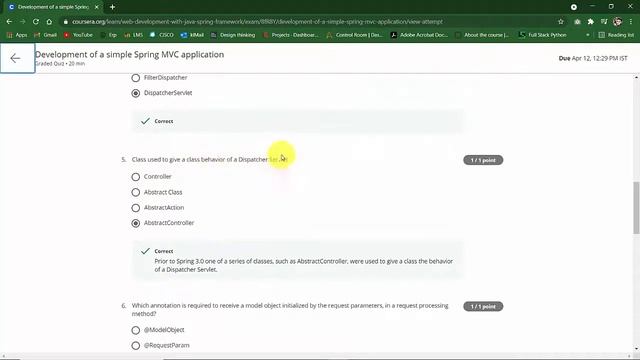
Task: Open the Projects - Dashboard bookmark
Action: point(291,35)
